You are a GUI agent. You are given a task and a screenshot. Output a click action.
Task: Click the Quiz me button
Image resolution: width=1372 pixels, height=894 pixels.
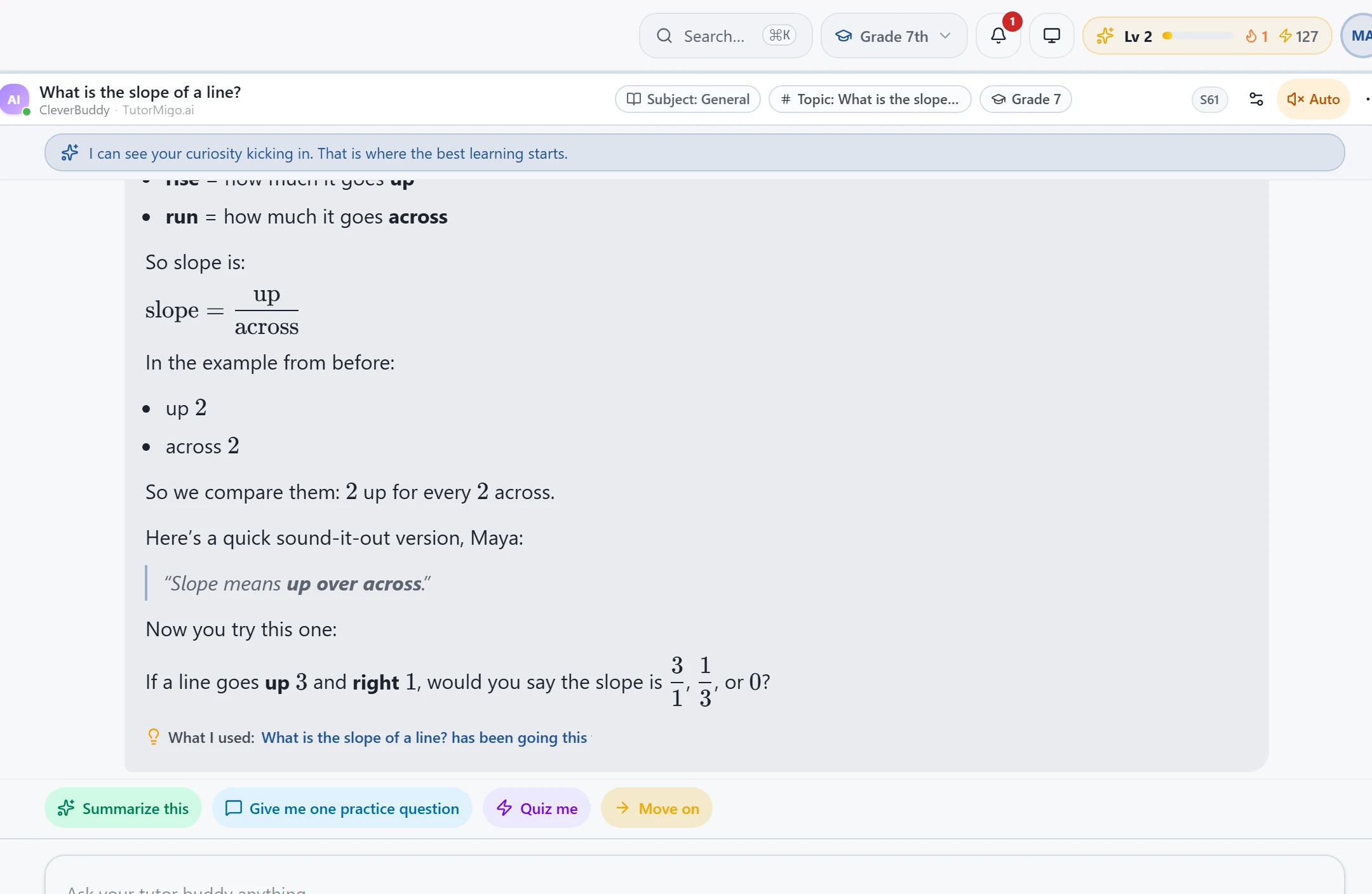pos(537,808)
